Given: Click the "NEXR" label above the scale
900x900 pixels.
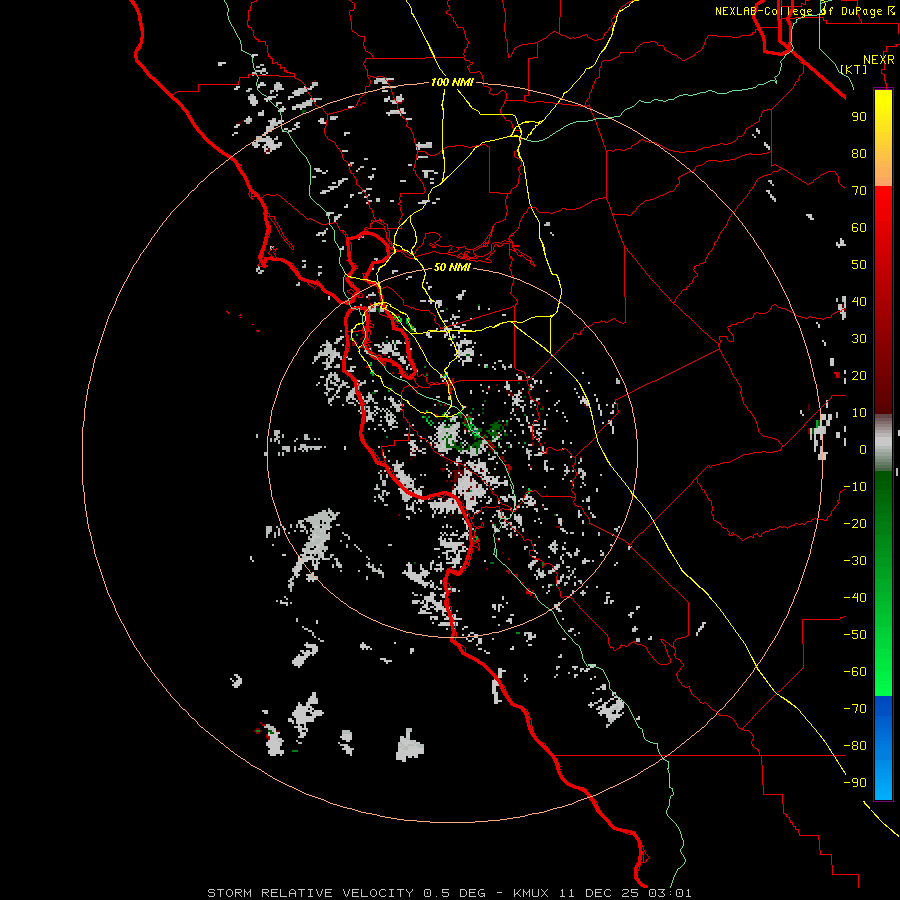Looking at the screenshot, I should pyautogui.click(x=879, y=60).
